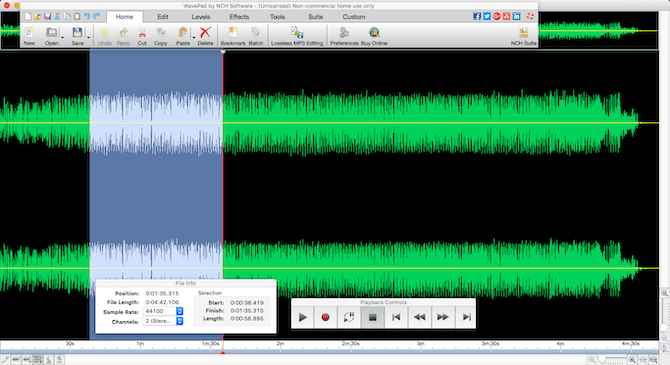Click the quick-access redo arrow

coord(97,16)
